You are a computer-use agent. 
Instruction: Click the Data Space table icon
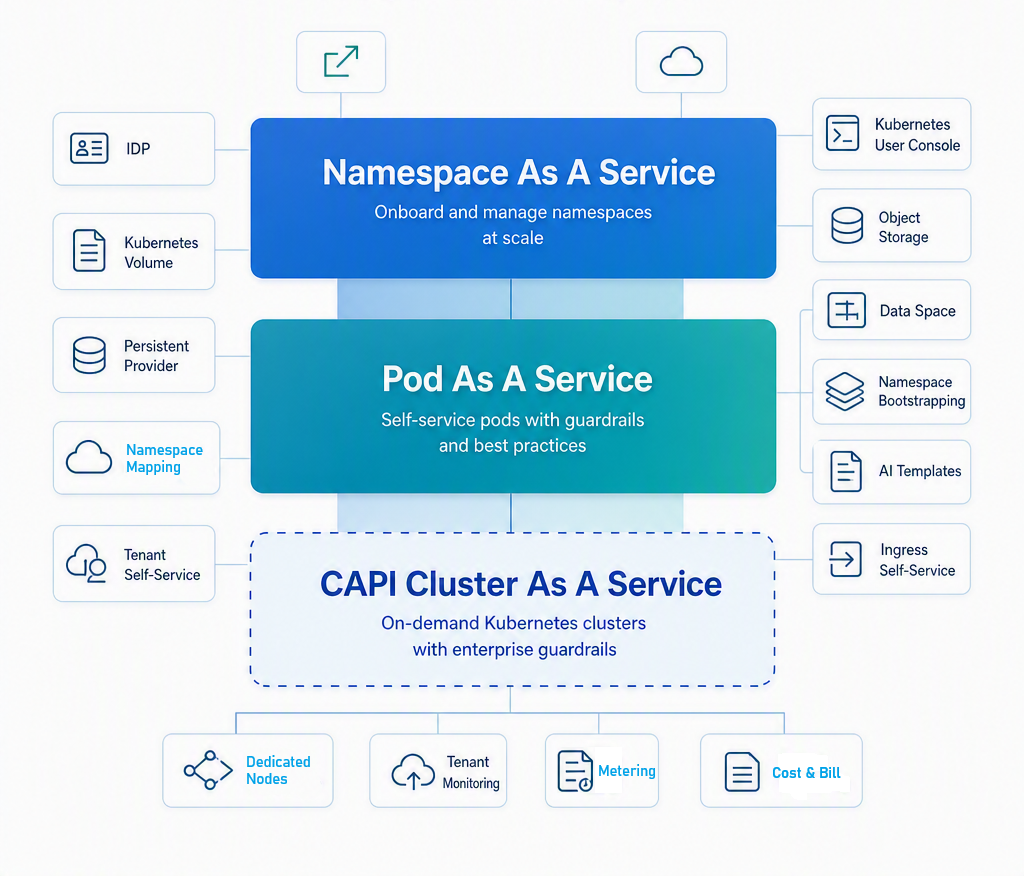tap(846, 310)
